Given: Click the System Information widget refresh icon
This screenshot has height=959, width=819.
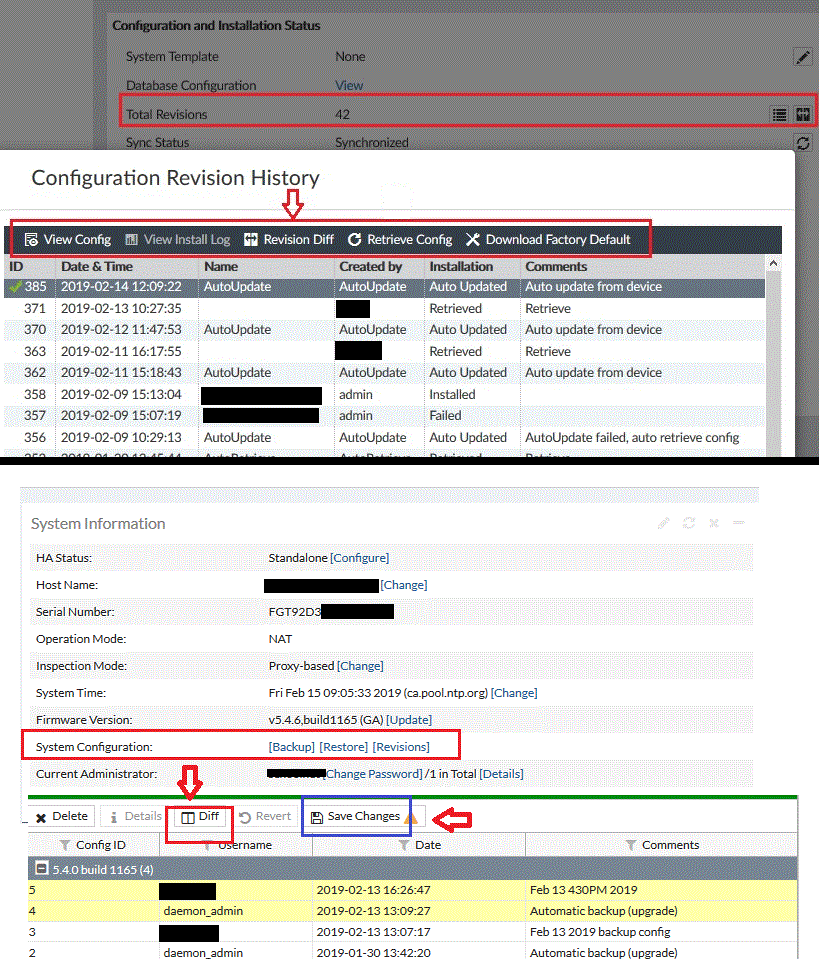Looking at the screenshot, I should [689, 523].
